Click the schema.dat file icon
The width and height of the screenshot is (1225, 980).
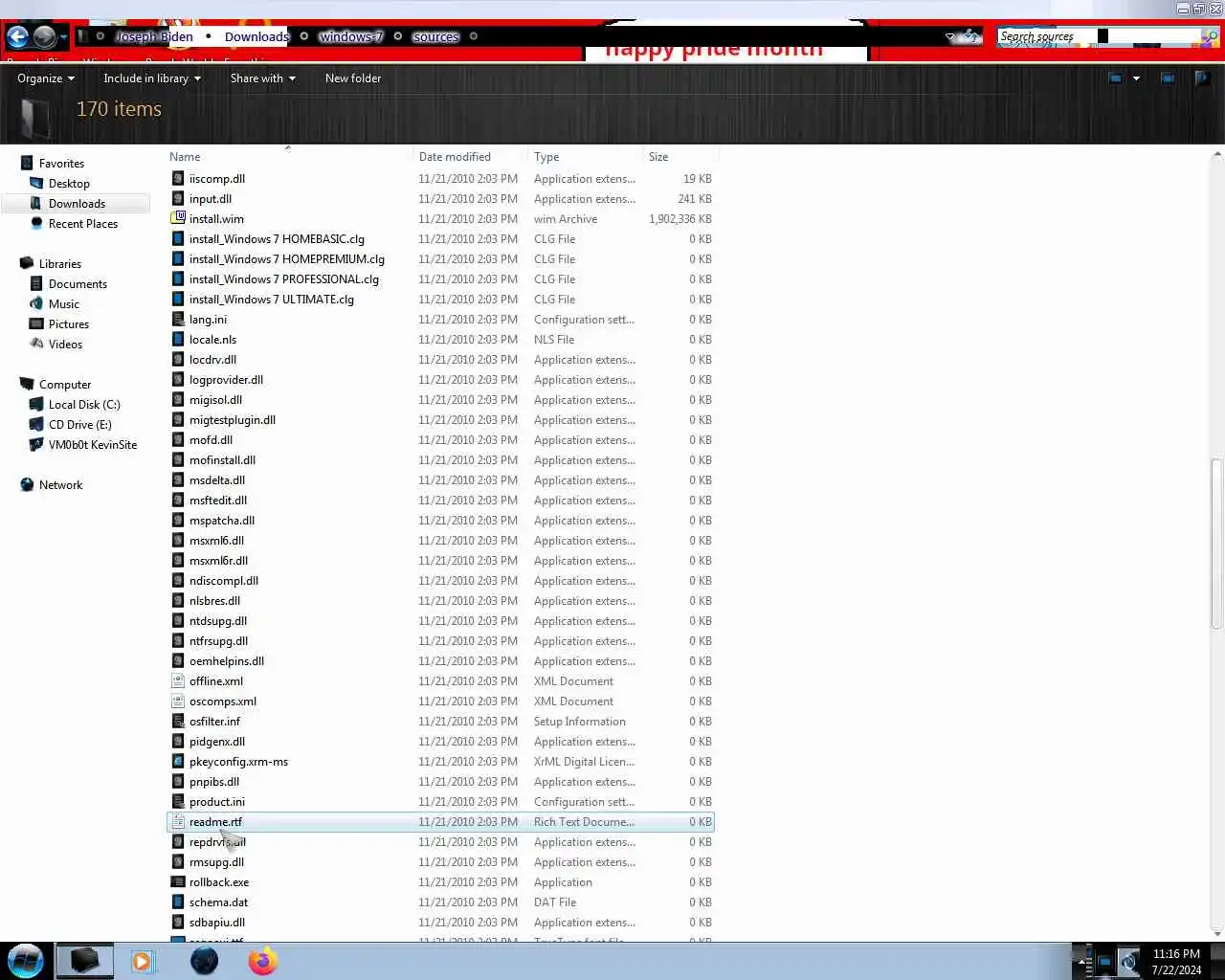click(x=178, y=902)
